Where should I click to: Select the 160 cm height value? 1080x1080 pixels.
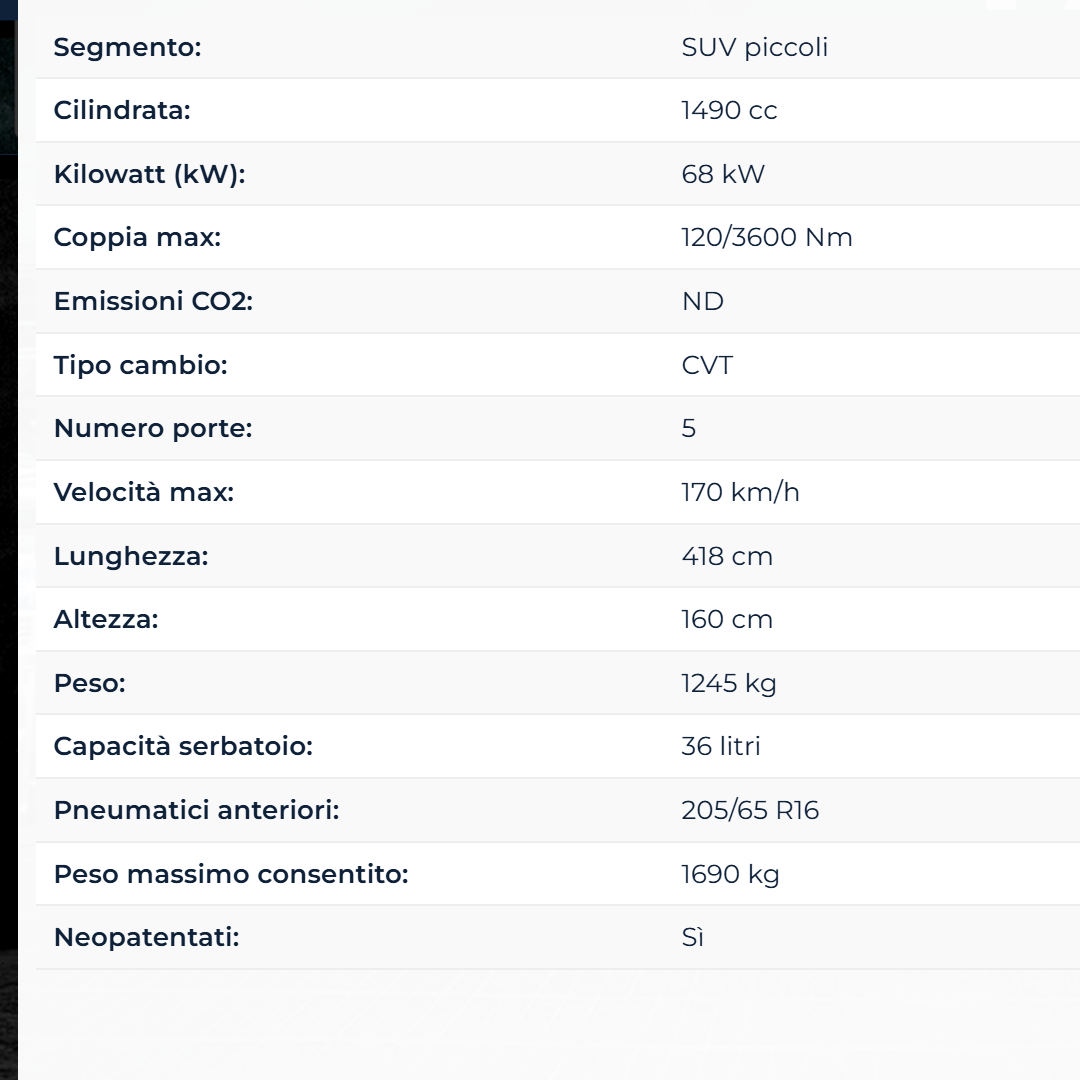[727, 619]
